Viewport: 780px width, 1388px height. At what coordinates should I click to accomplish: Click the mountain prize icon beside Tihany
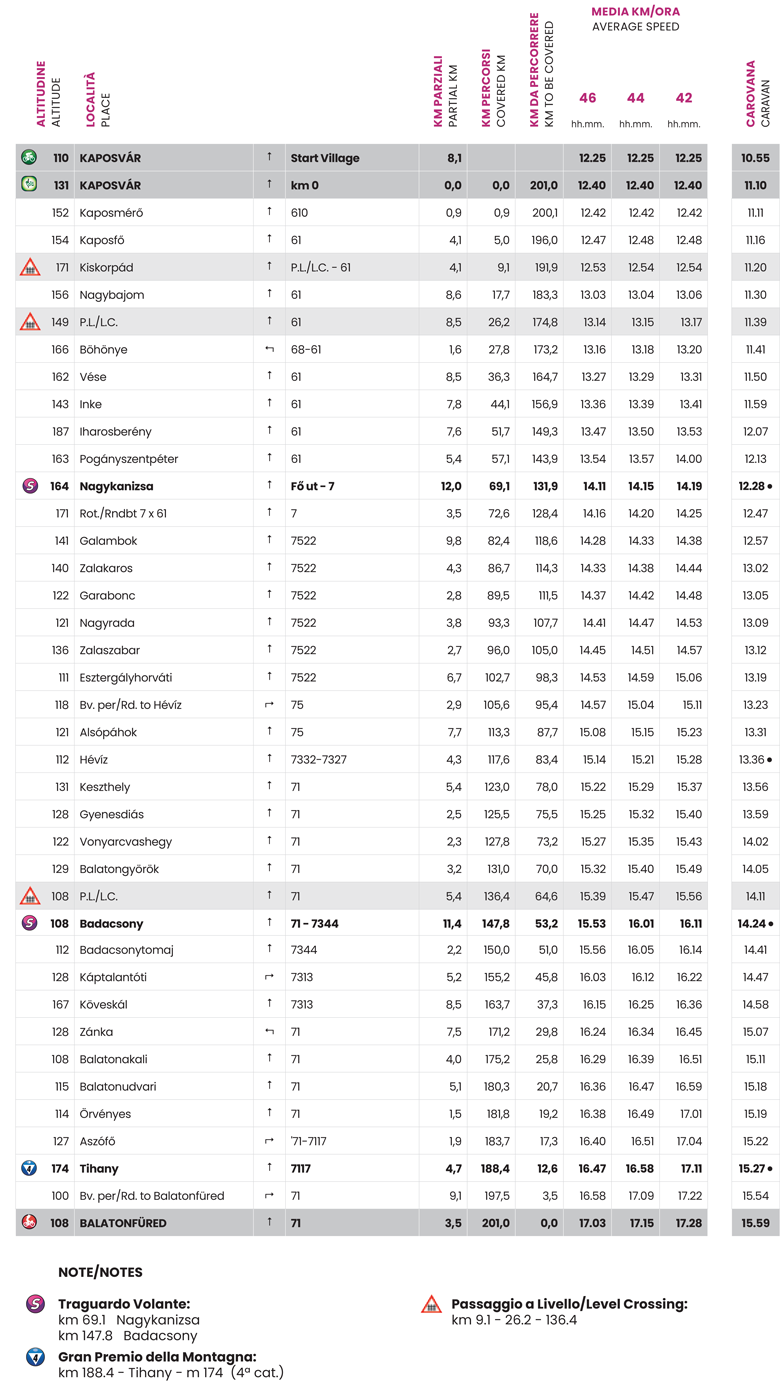(x=29, y=1168)
